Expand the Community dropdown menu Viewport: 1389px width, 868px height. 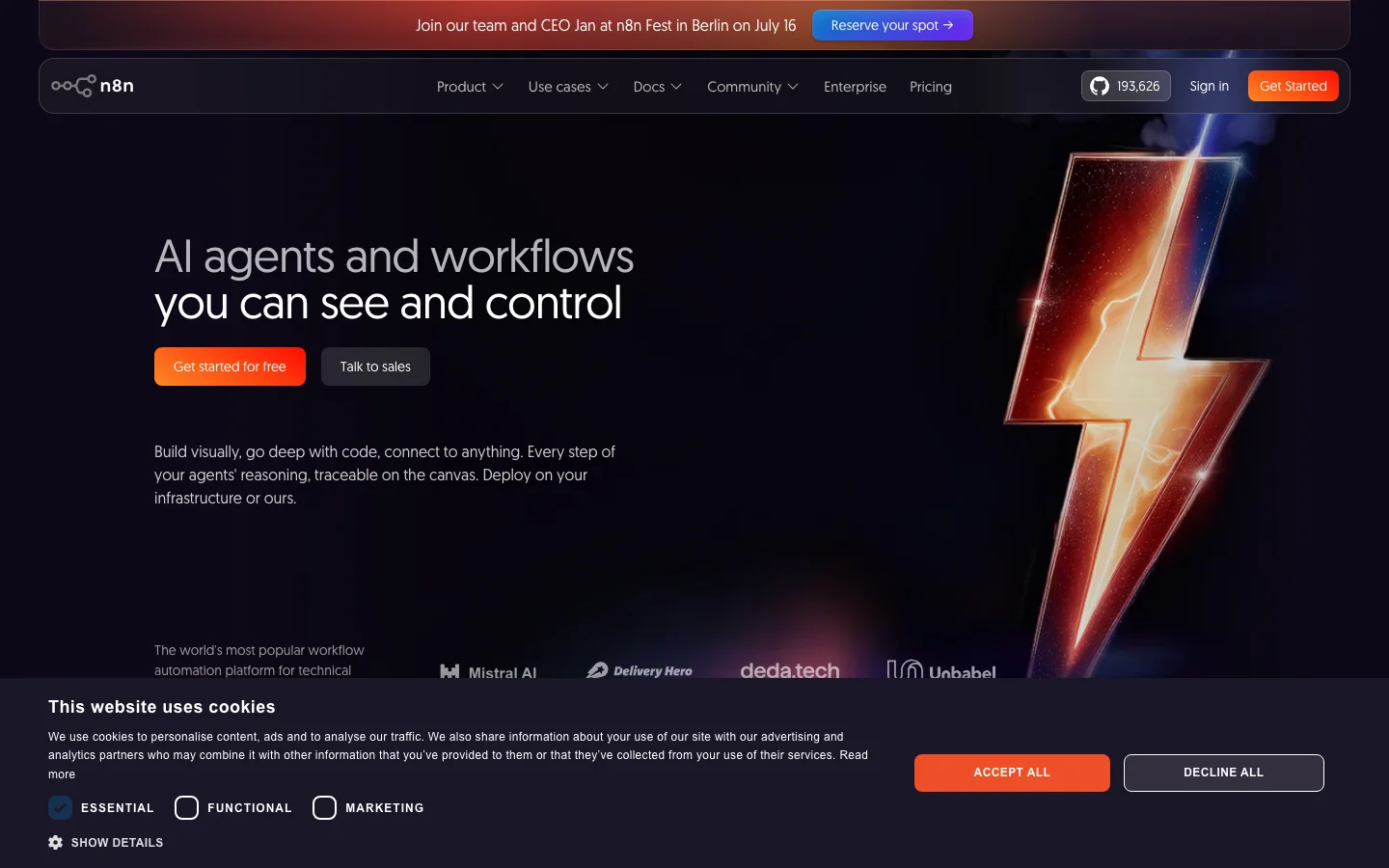tap(752, 87)
